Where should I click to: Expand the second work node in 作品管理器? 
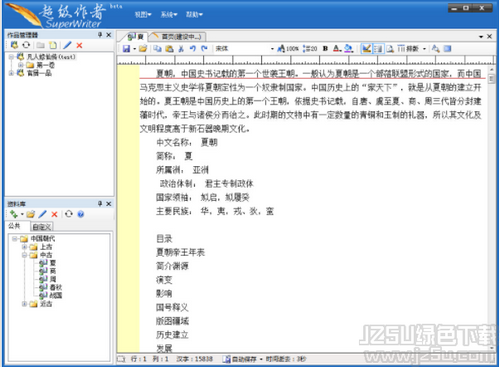point(11,73)
